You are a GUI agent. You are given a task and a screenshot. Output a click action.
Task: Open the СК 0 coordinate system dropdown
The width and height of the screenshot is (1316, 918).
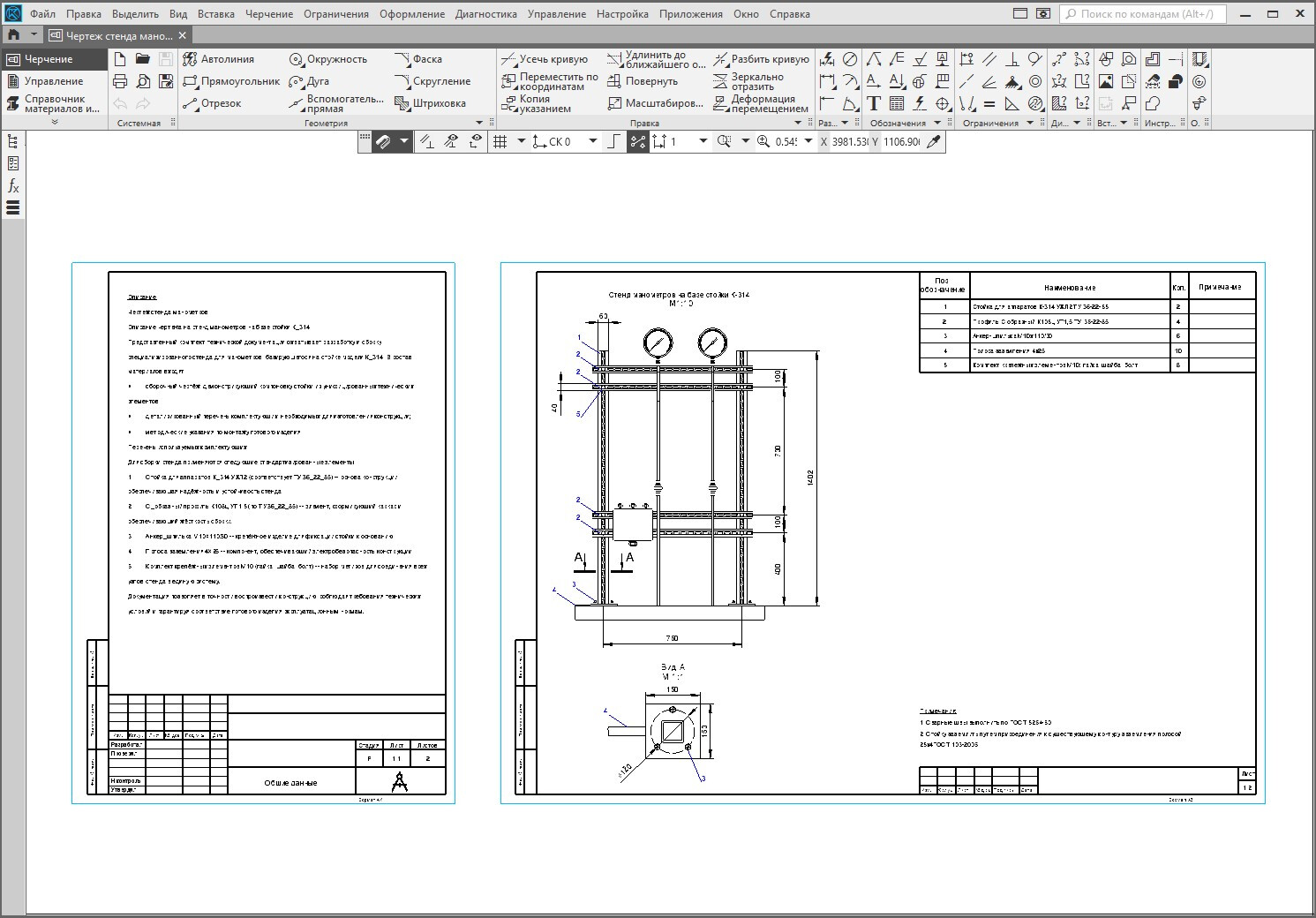[x=592, y=141]
